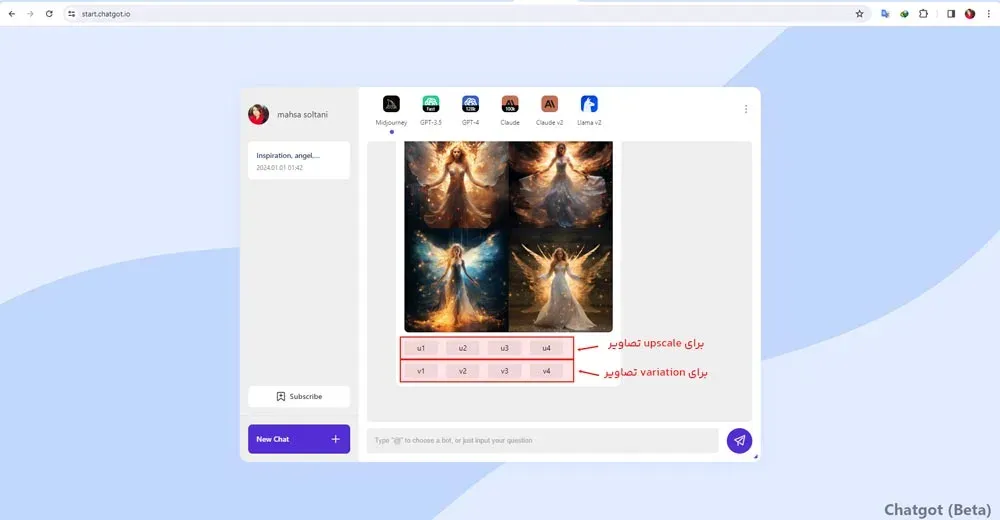1000x520 pixels.
Task: View site information icon in address bar
Action: click(x=71, y=13)
